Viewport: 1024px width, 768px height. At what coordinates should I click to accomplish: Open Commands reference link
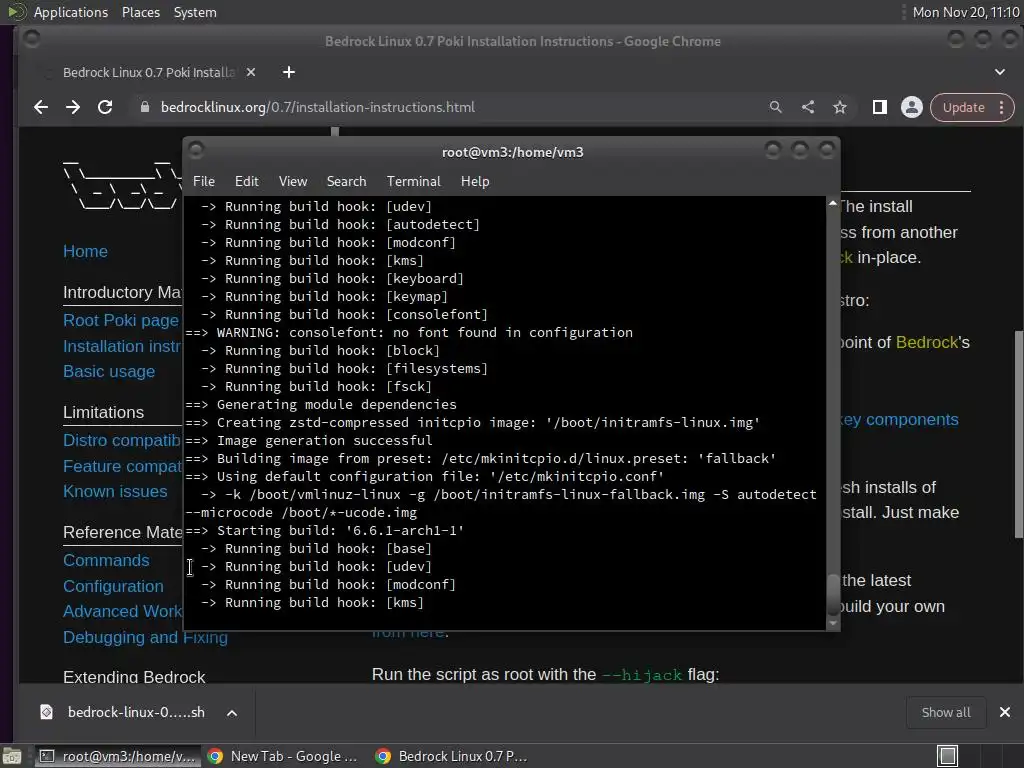click(106, 561)
